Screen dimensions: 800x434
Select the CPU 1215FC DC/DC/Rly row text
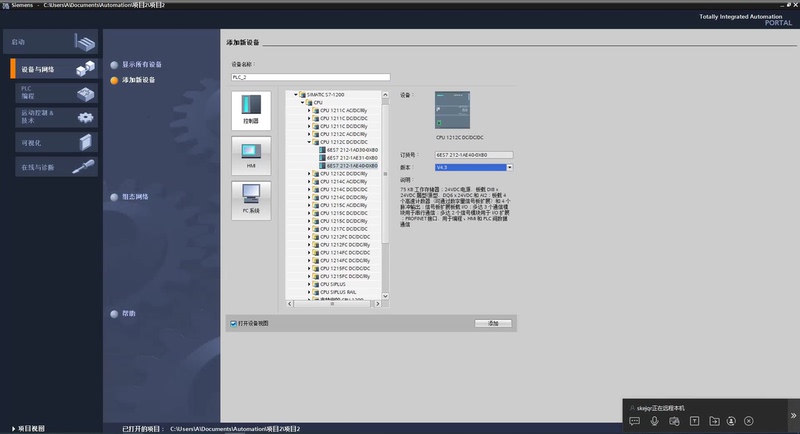click(x=345, y=276)
